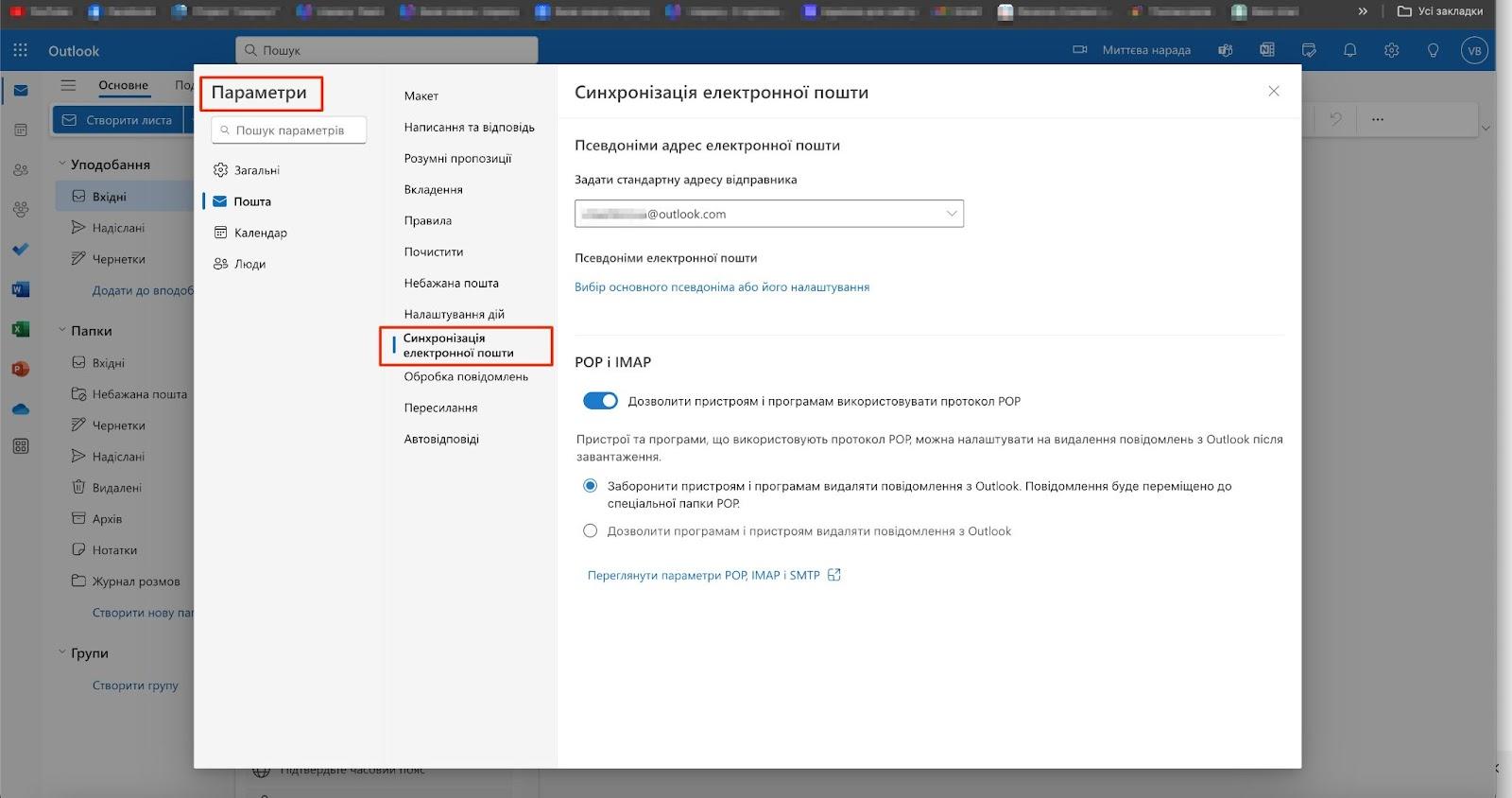This screenshot has height=798, width=1512.
Task: Open Усі закладки bookmarks folder
Action: click(1440, 11)
